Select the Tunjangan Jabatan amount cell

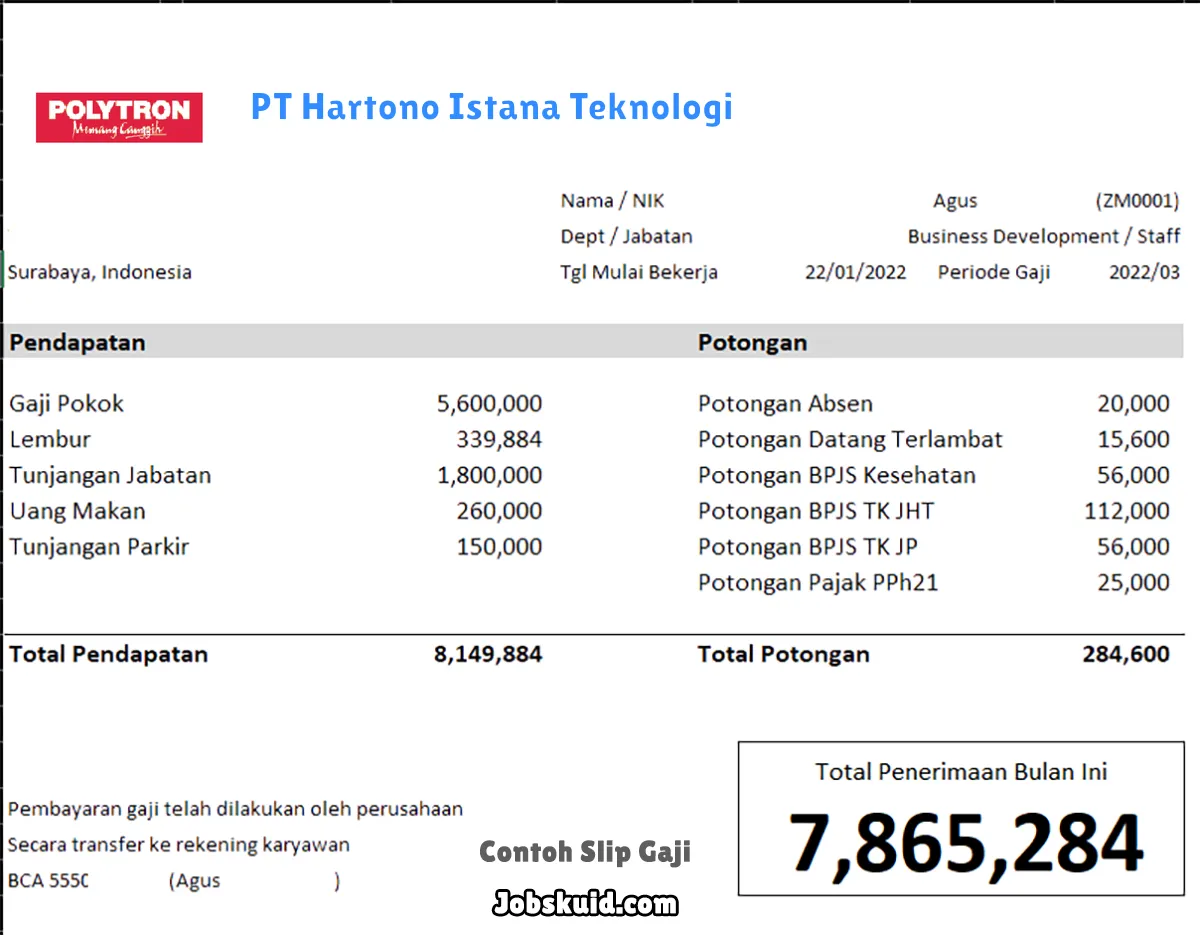[489, 476]
